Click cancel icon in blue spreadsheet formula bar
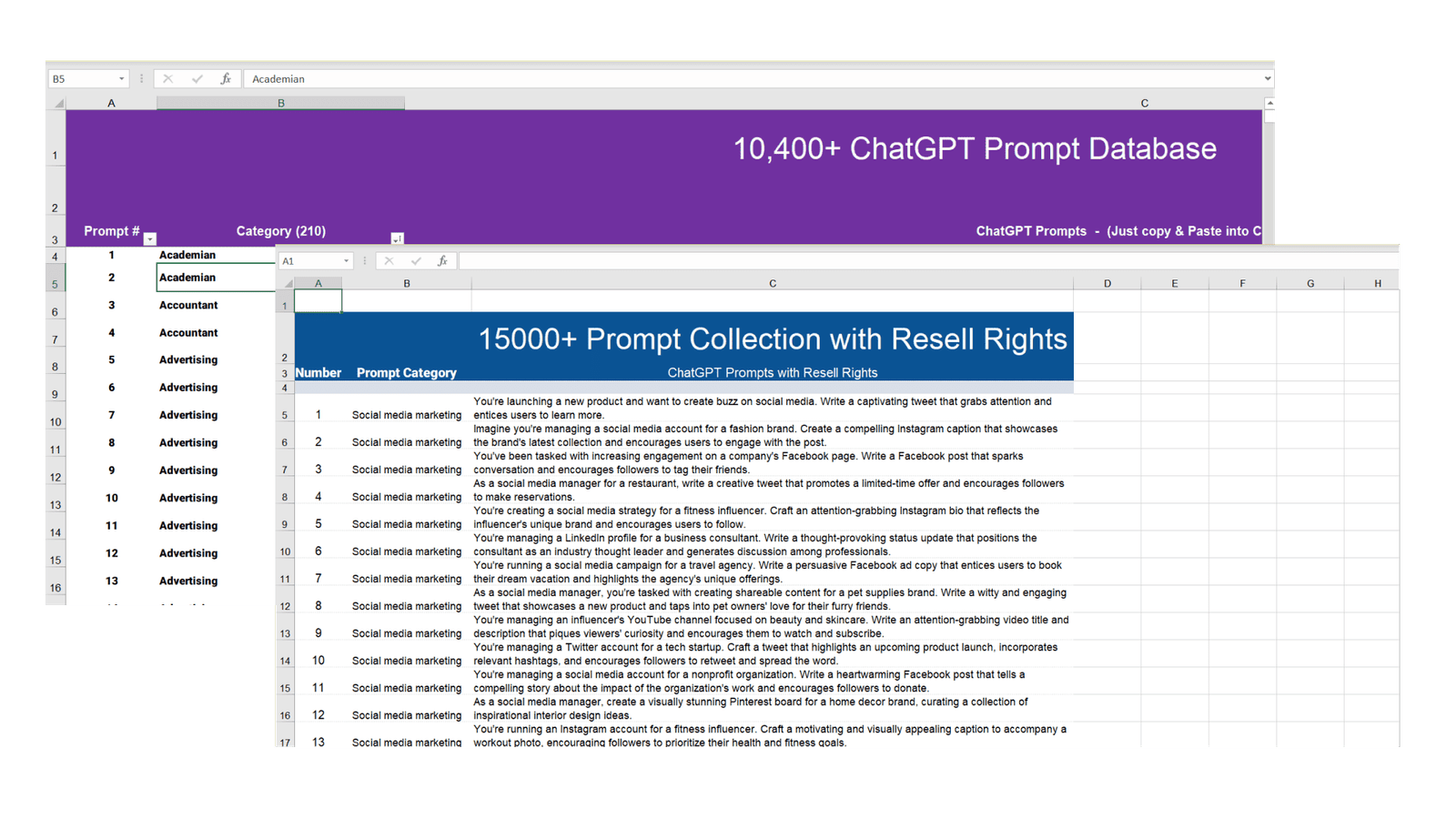The image size is (1456, 819). (389, 261)
